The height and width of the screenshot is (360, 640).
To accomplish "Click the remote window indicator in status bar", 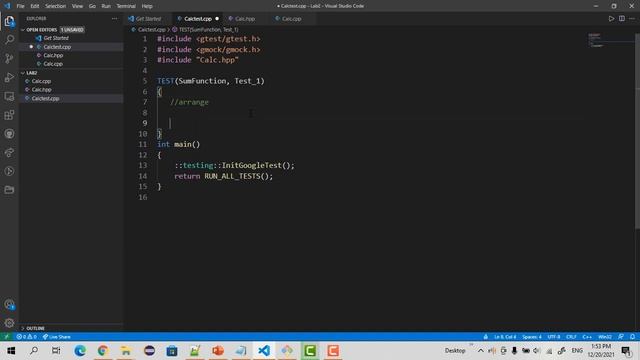I will (6, 337).
